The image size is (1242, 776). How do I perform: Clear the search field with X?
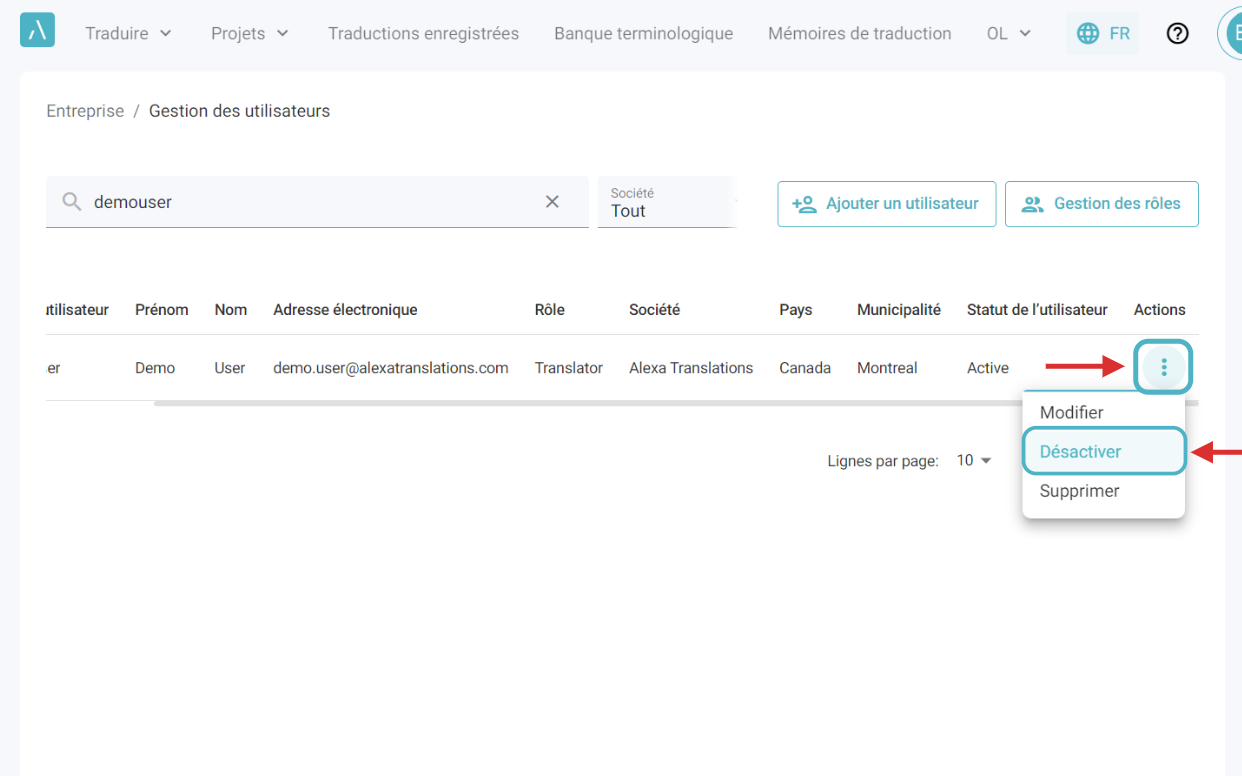(x=552, y=202)
